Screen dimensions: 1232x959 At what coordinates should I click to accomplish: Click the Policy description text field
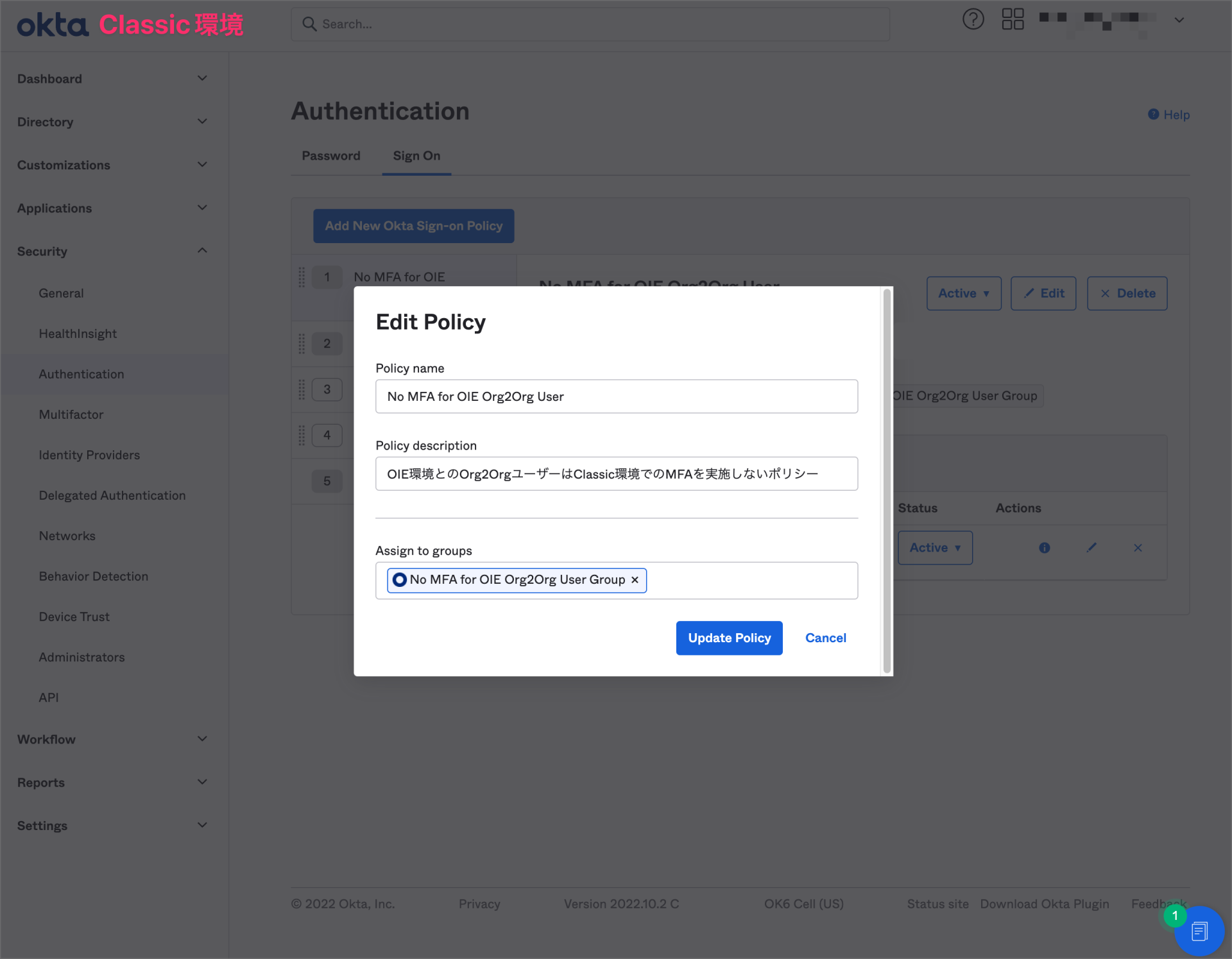(616, 473)
